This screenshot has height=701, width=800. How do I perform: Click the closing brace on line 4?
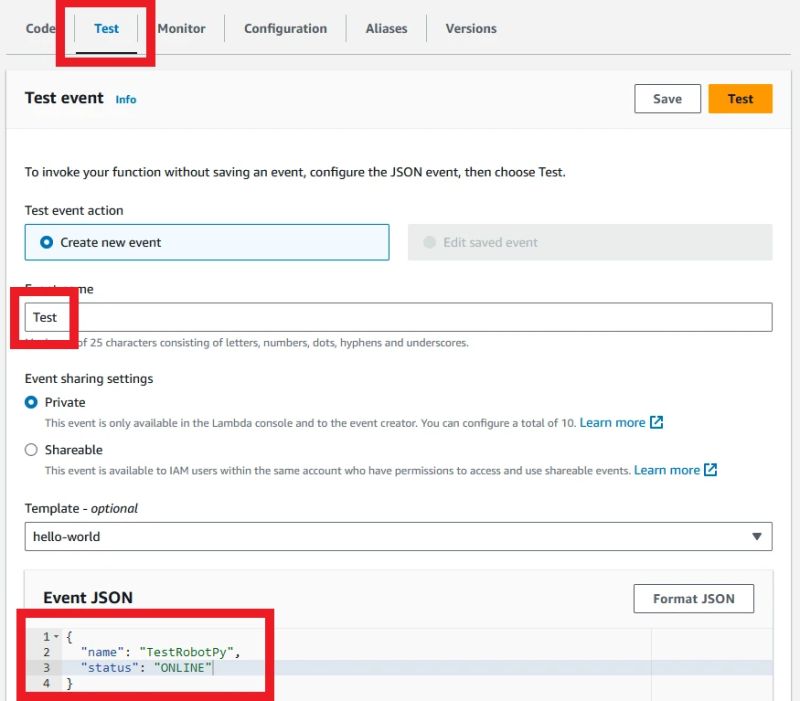click(x=69, y=684)
